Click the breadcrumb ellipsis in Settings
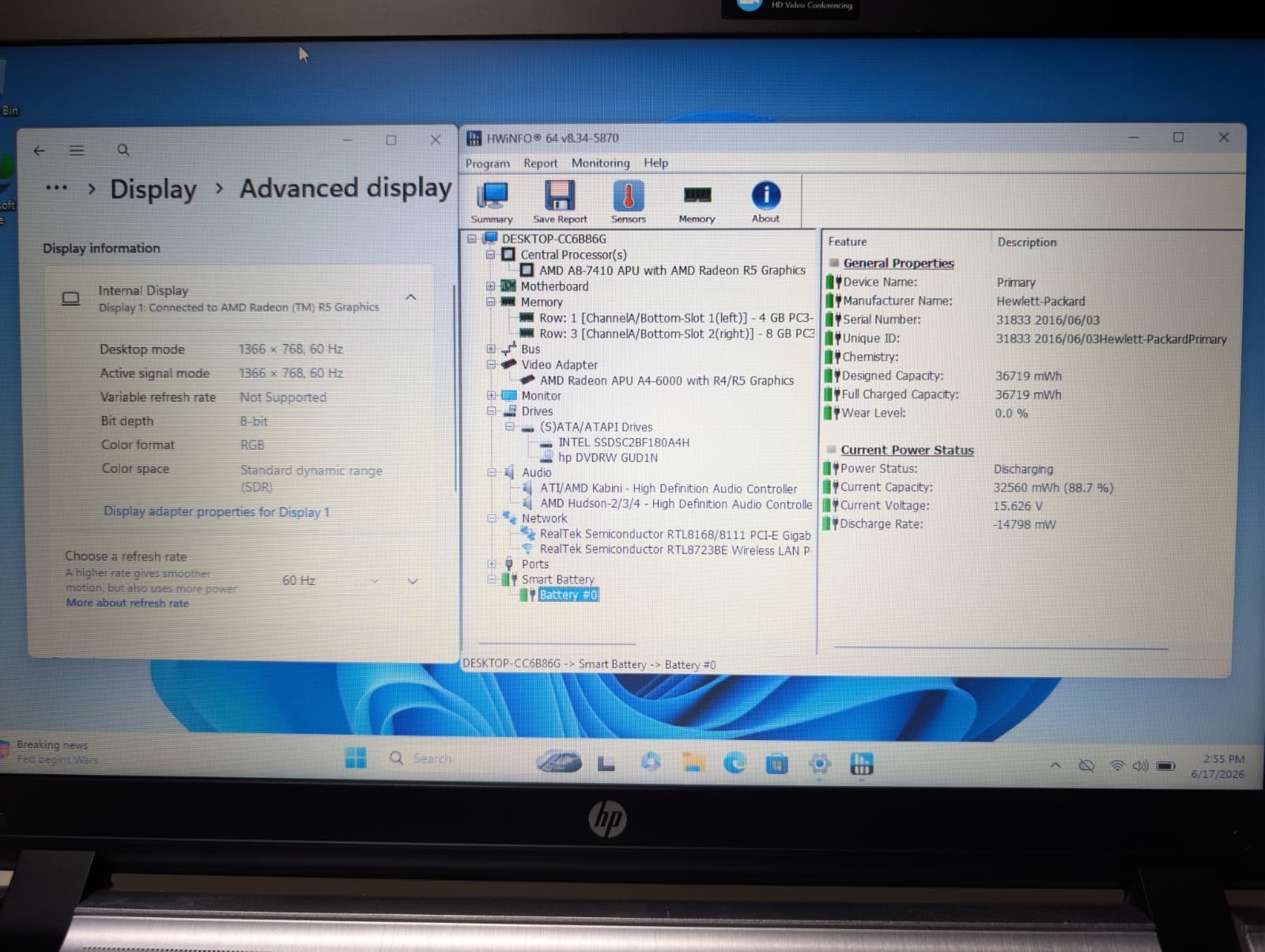The image size is (1265, 952). click(x=56, y=188)
